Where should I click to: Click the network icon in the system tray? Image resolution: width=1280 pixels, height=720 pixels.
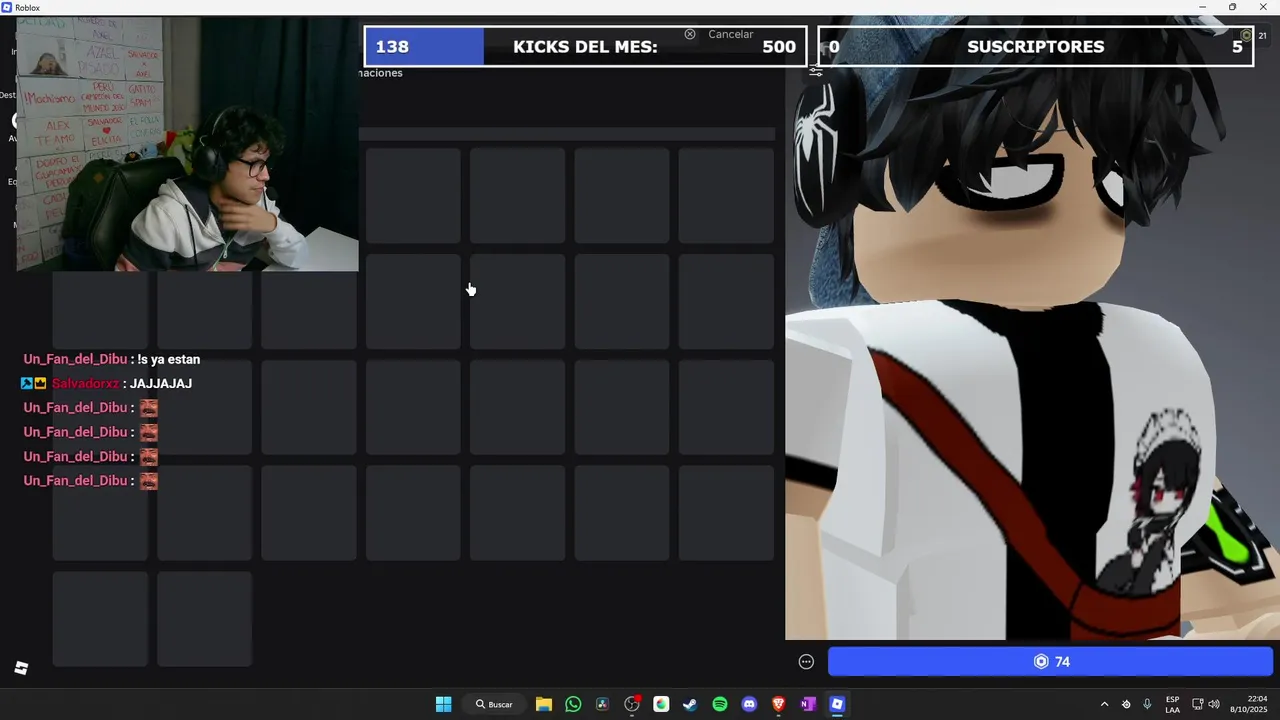coord(1197,704)
